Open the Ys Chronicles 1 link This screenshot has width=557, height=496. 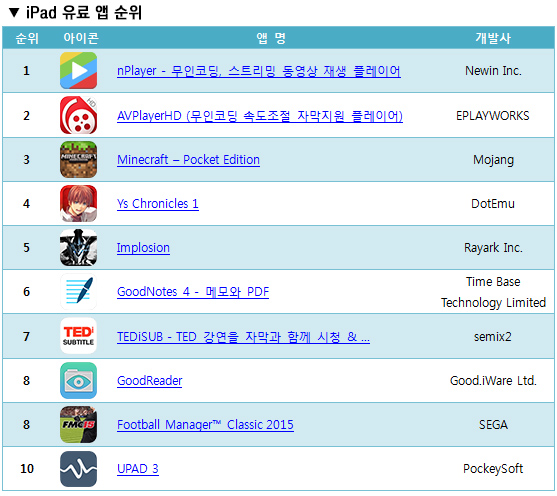pyautogui.click(x=158, y=204)
